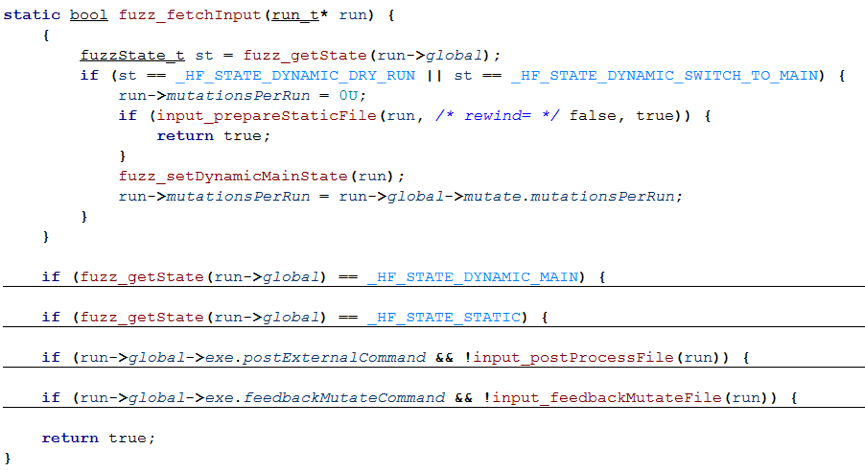Click the _HF_STATE_DYNAMIC_MAIN constant
865x475 pixels.
pyautogui.click(x=473, y=276)
